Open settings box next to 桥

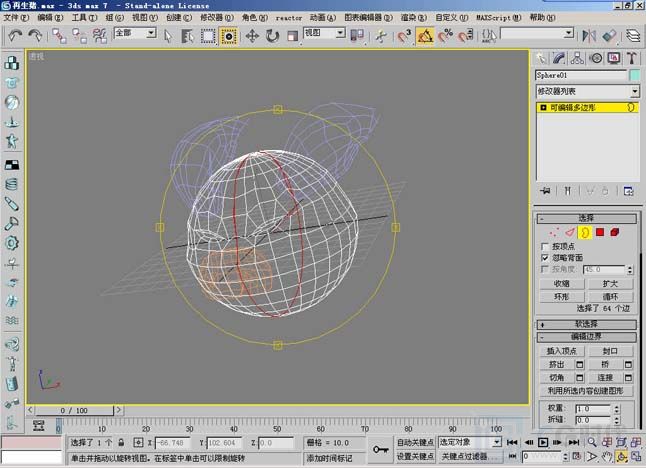pyautogui.click(x=628, y=365)
